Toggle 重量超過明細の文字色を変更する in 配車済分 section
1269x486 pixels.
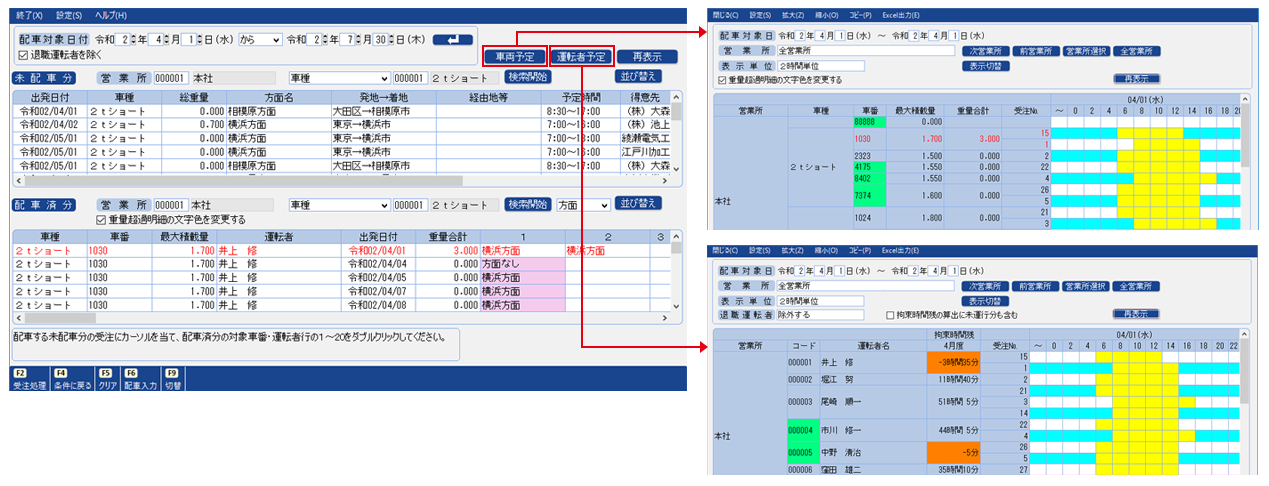101,219
